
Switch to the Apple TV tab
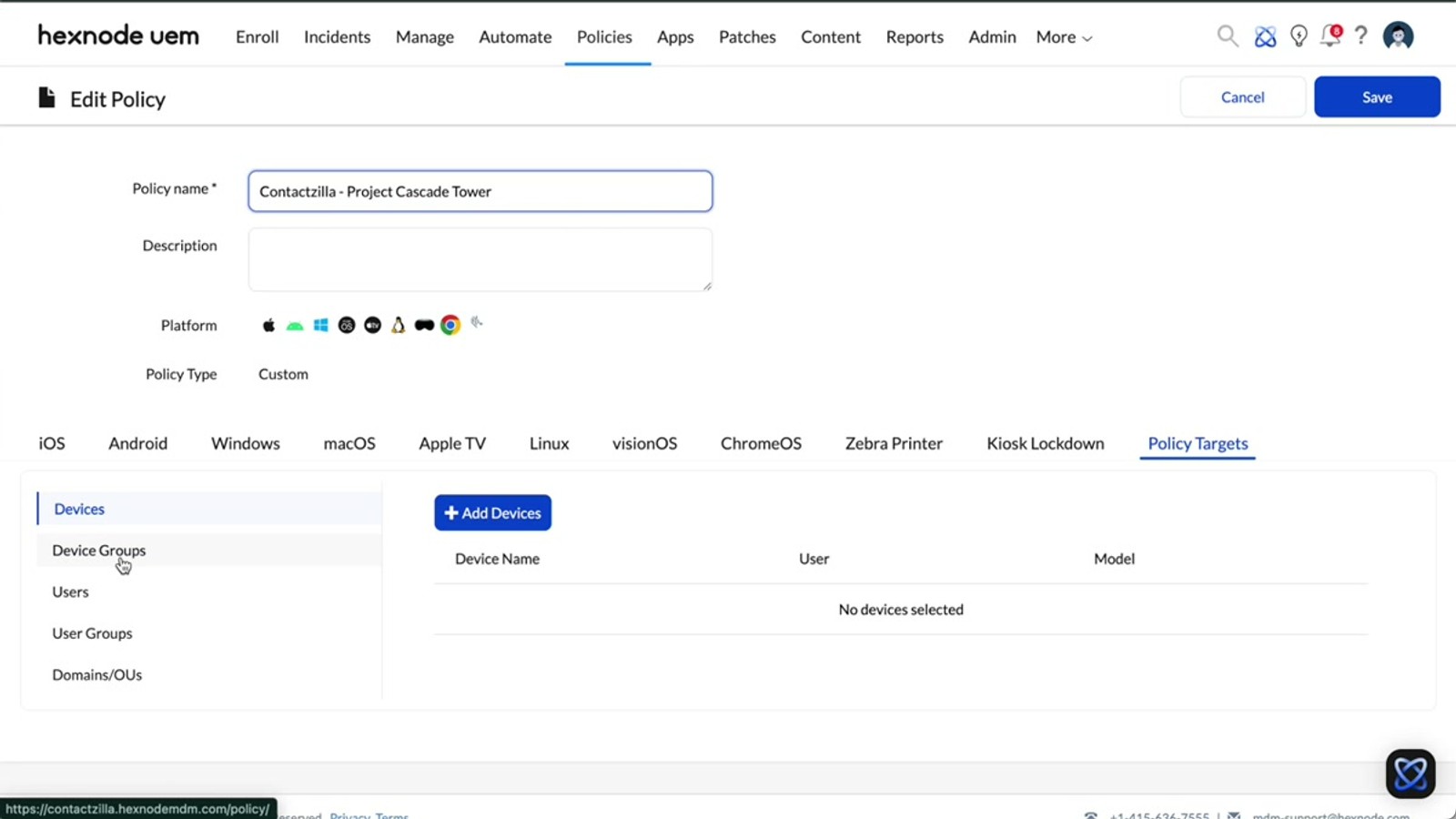click(x=452, y=443)
